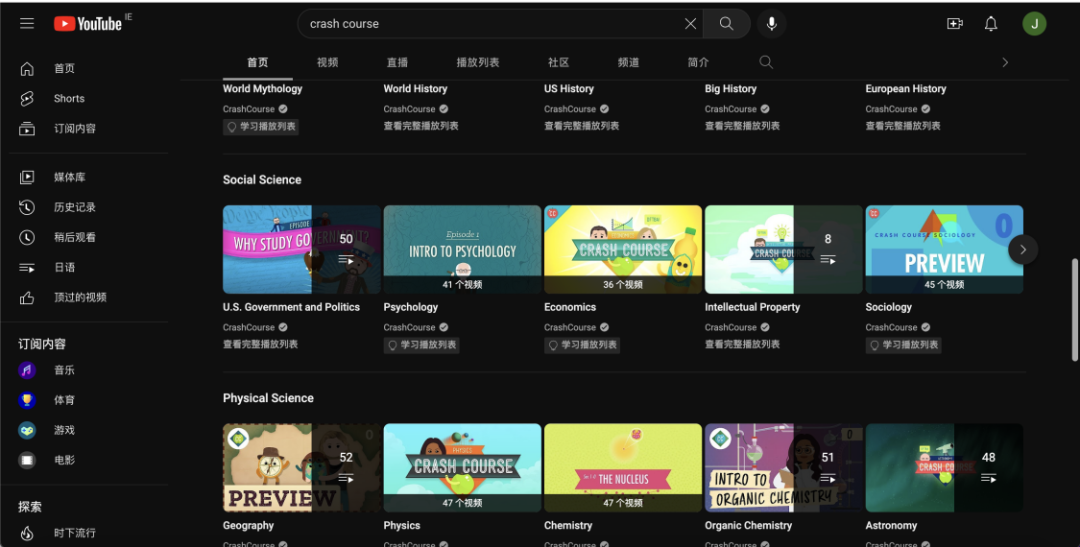Click playlist icon on U.S. Government thumbnail
The height and width of the screenshot is (547, 1080).
pos(346,260)
